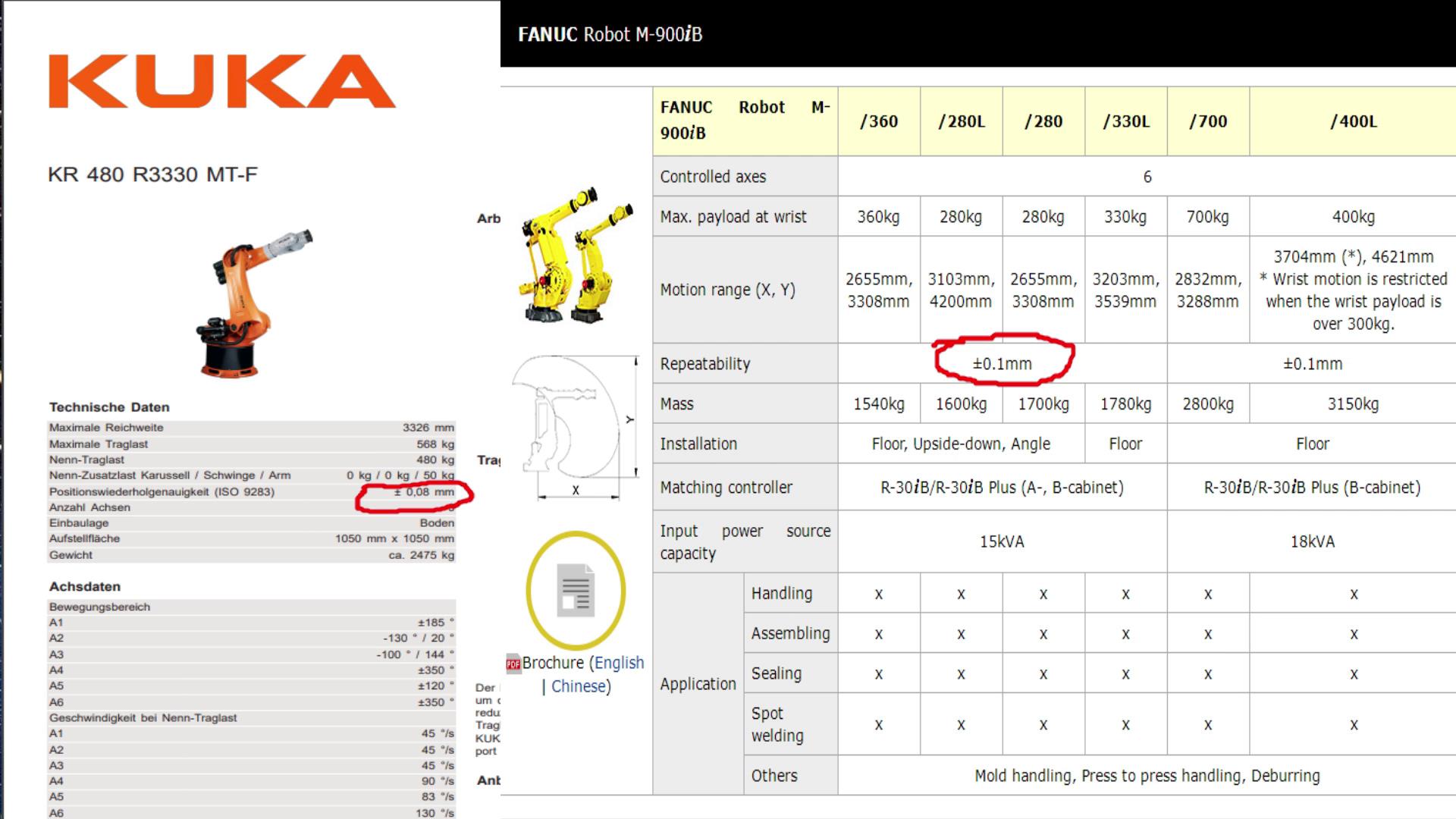
Task: Click the 1540kg mass cell
Action: [879, 404]
